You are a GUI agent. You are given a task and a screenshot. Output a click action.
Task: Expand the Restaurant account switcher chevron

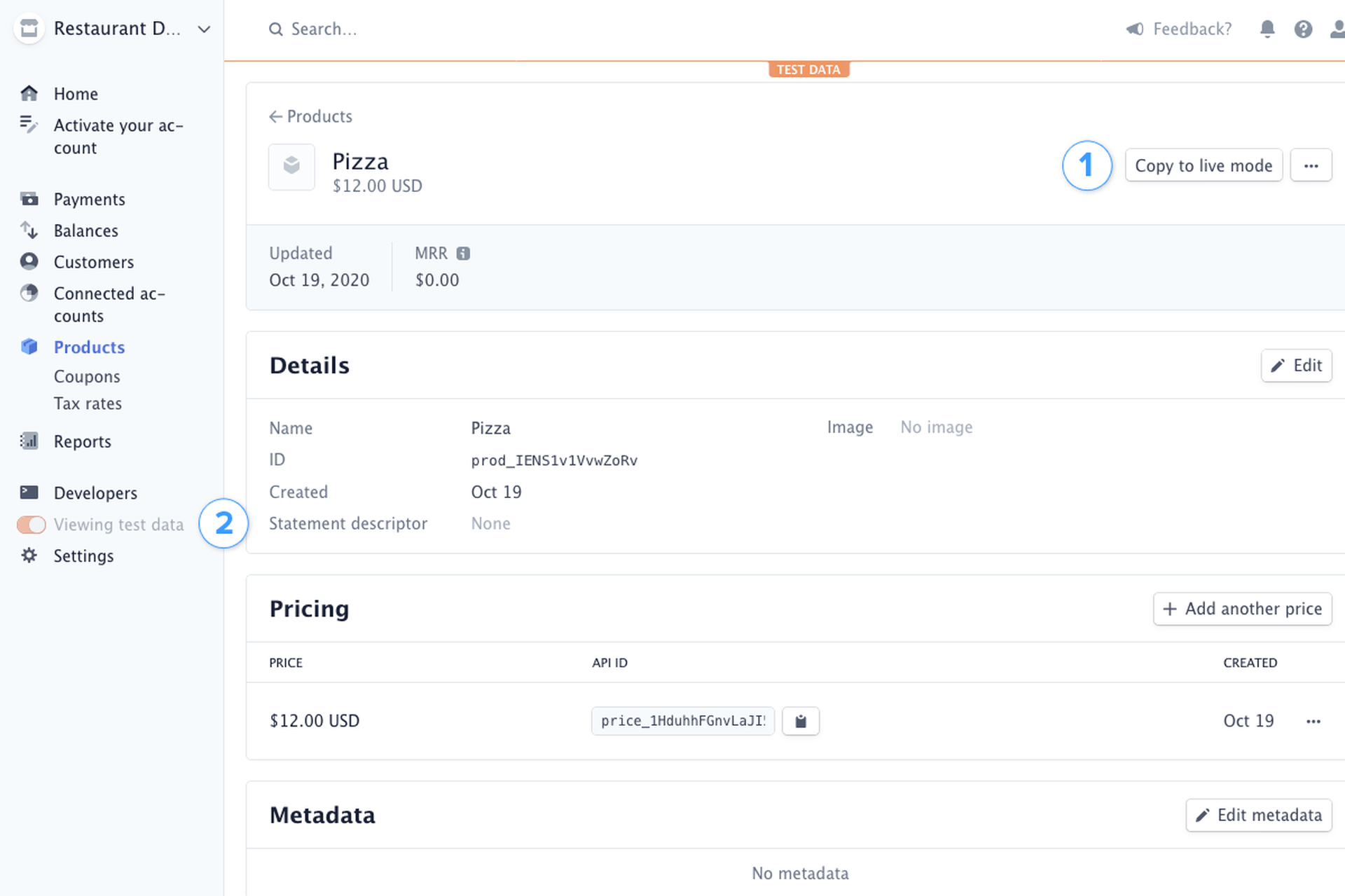tap(203, 29)
